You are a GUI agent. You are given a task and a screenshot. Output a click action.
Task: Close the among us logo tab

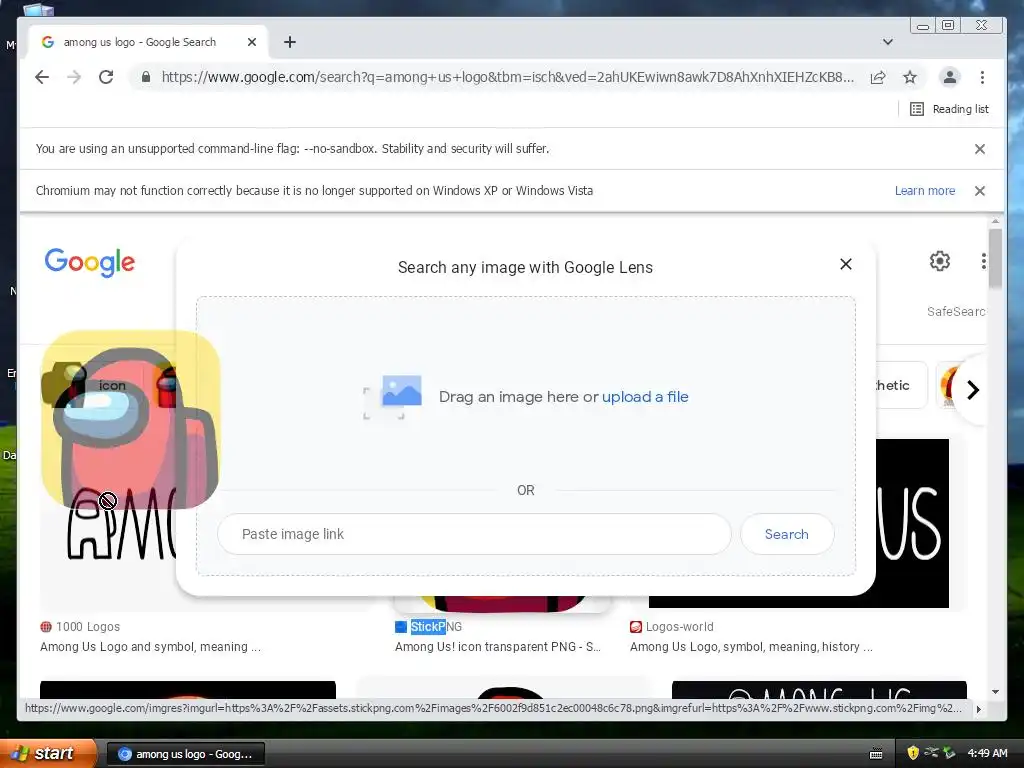click(x=252, y=42)
